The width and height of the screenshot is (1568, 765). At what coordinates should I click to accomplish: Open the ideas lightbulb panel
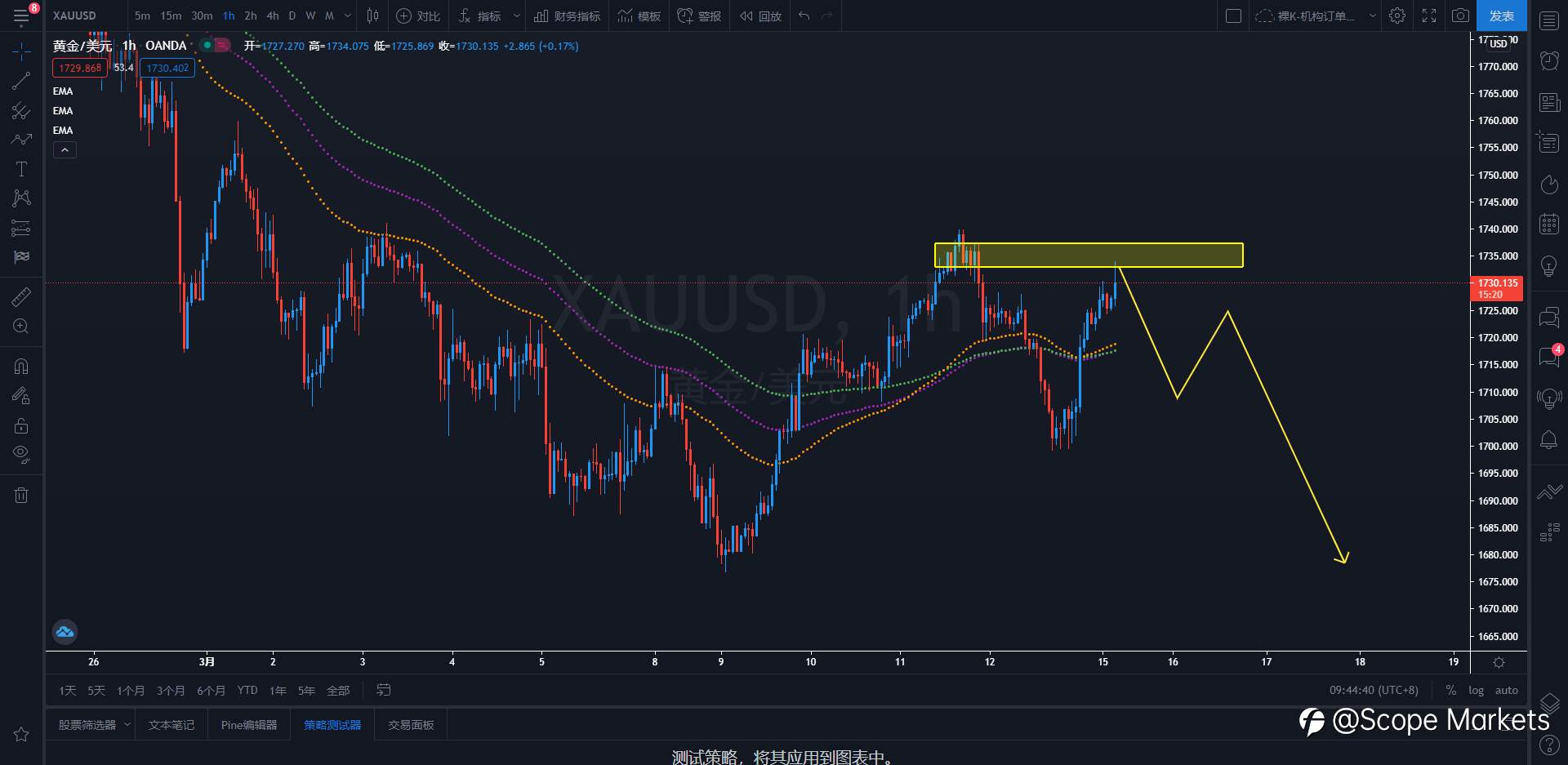pyautogui.click(x=1549, y=265)
